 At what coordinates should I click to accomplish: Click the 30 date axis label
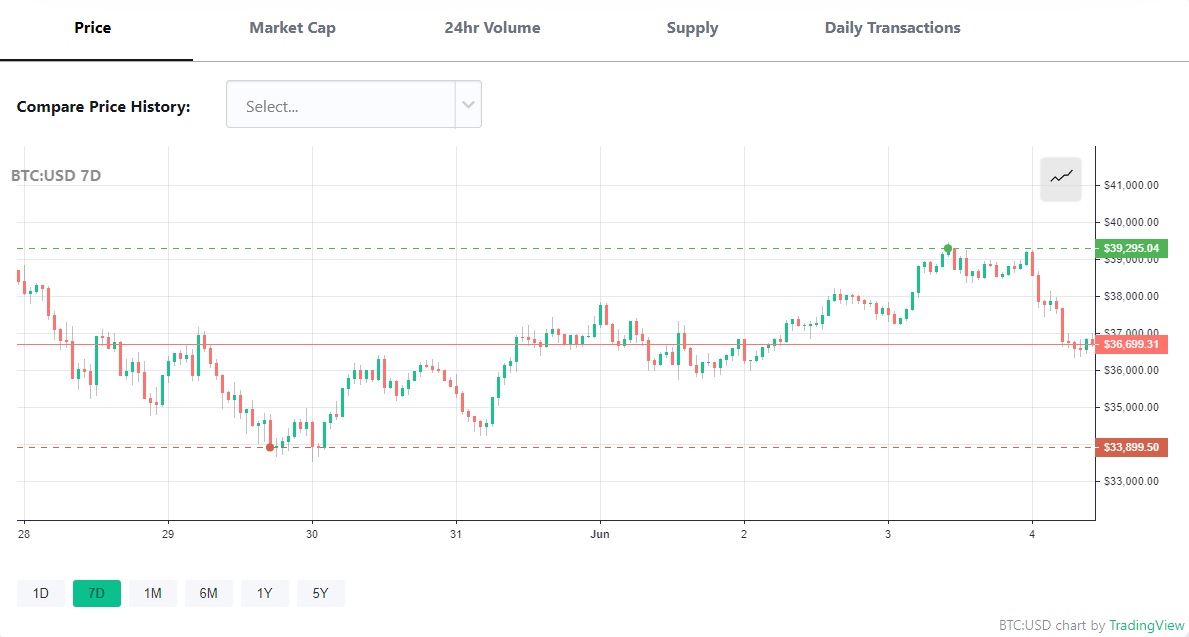(312, 534)
